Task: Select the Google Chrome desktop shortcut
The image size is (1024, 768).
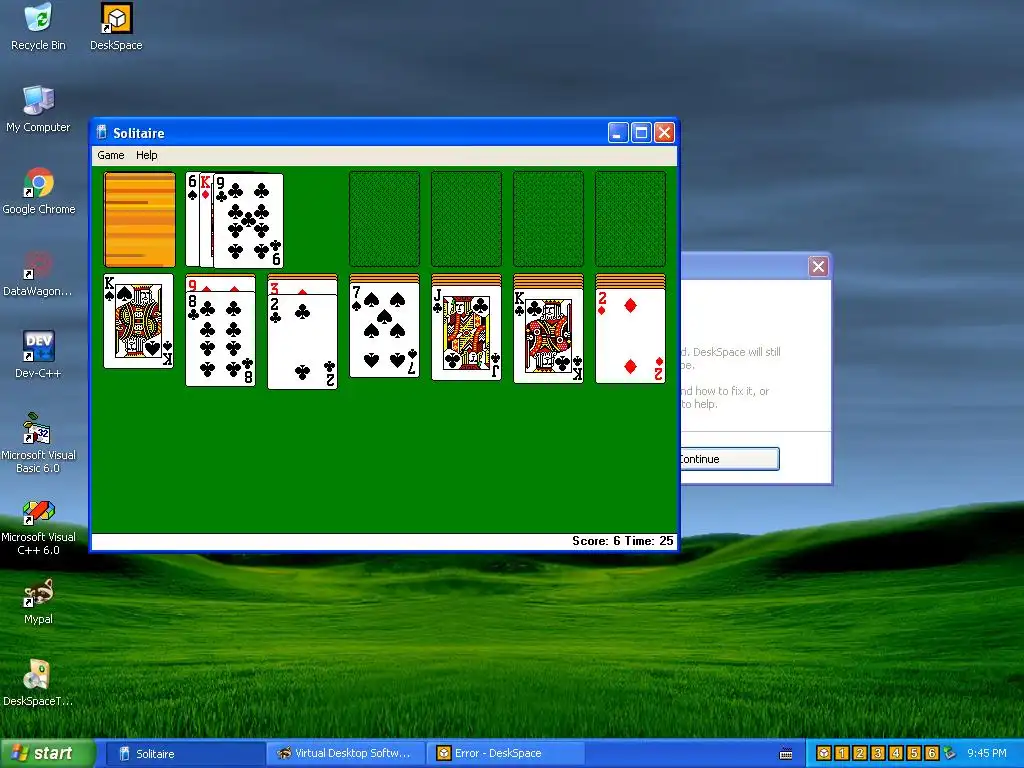Action: pyautogui.click(x=39, y=191)
